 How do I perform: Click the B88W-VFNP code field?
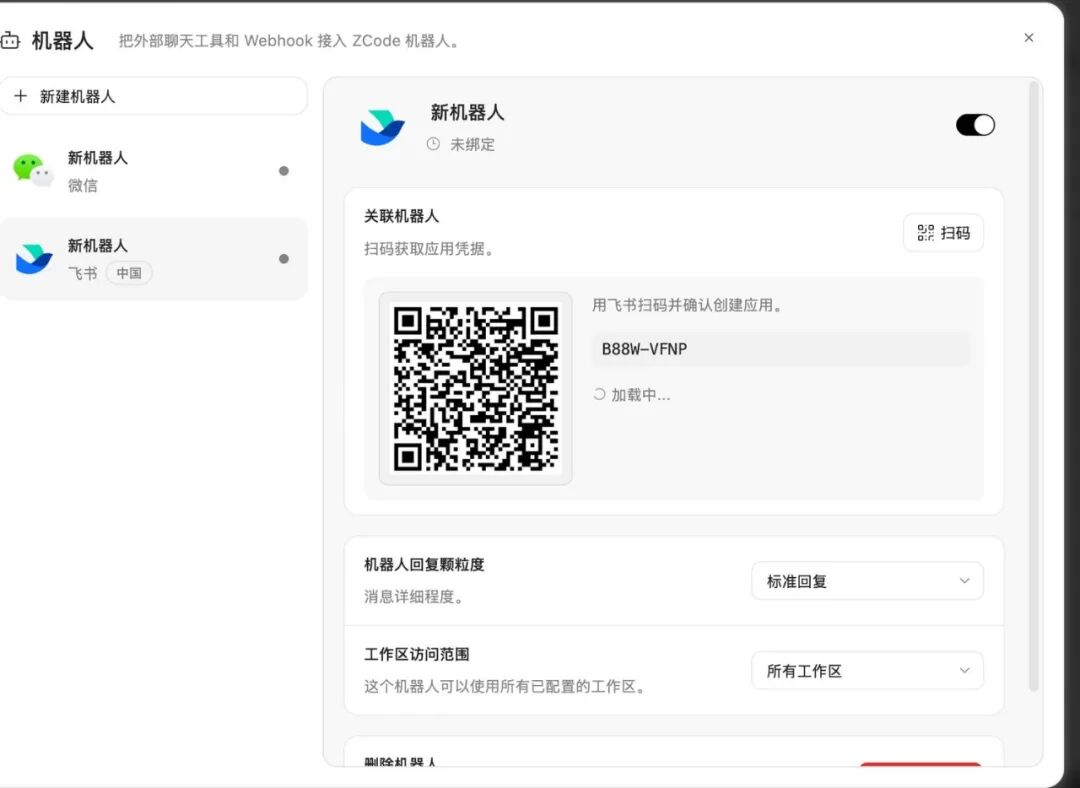(x=781, y=349)
